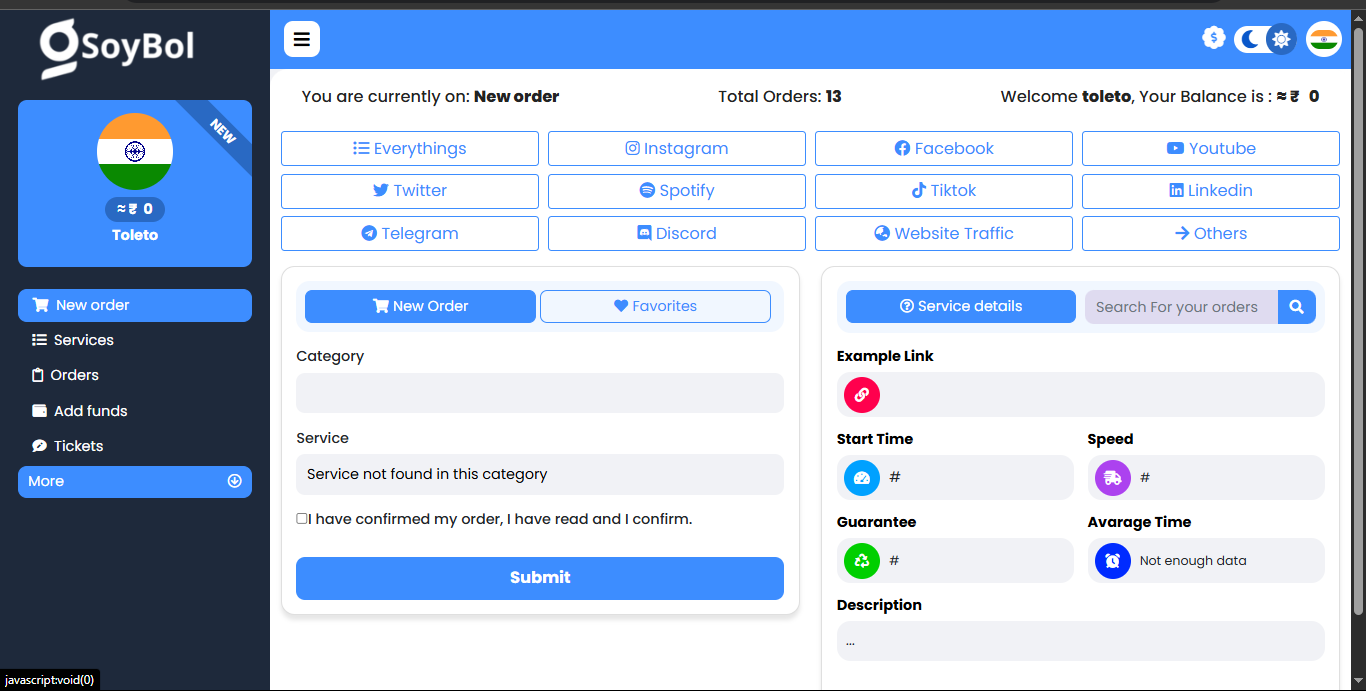Image resolution: width=1366 pixels, height=691 pixels.
Task: Click the red Example Link chain icon
Action: point(861,395)
